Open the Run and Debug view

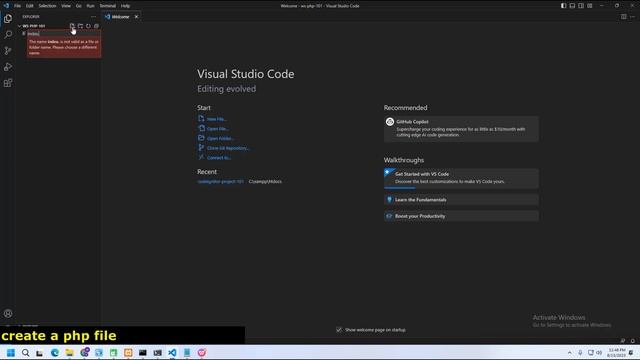[x=8, y=67]
